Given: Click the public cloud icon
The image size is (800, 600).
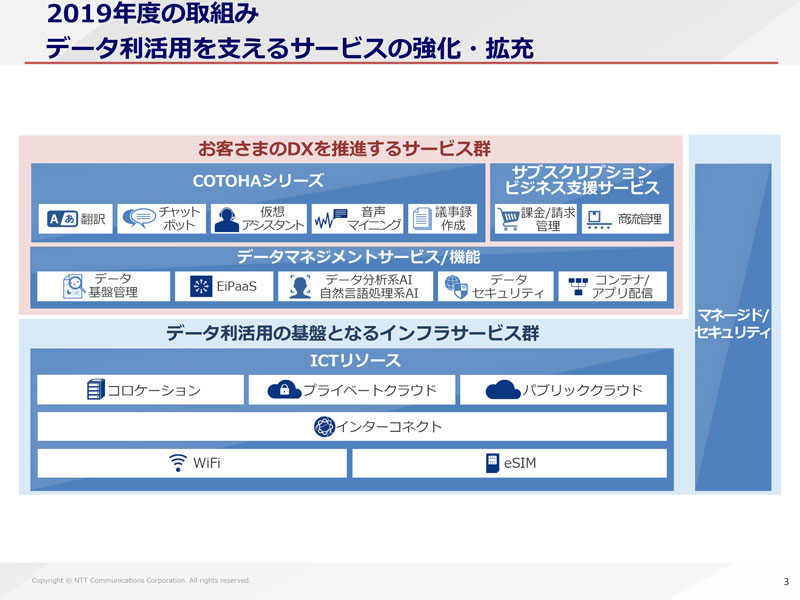Looking at the screenshot, I should [x=503, y=390].
